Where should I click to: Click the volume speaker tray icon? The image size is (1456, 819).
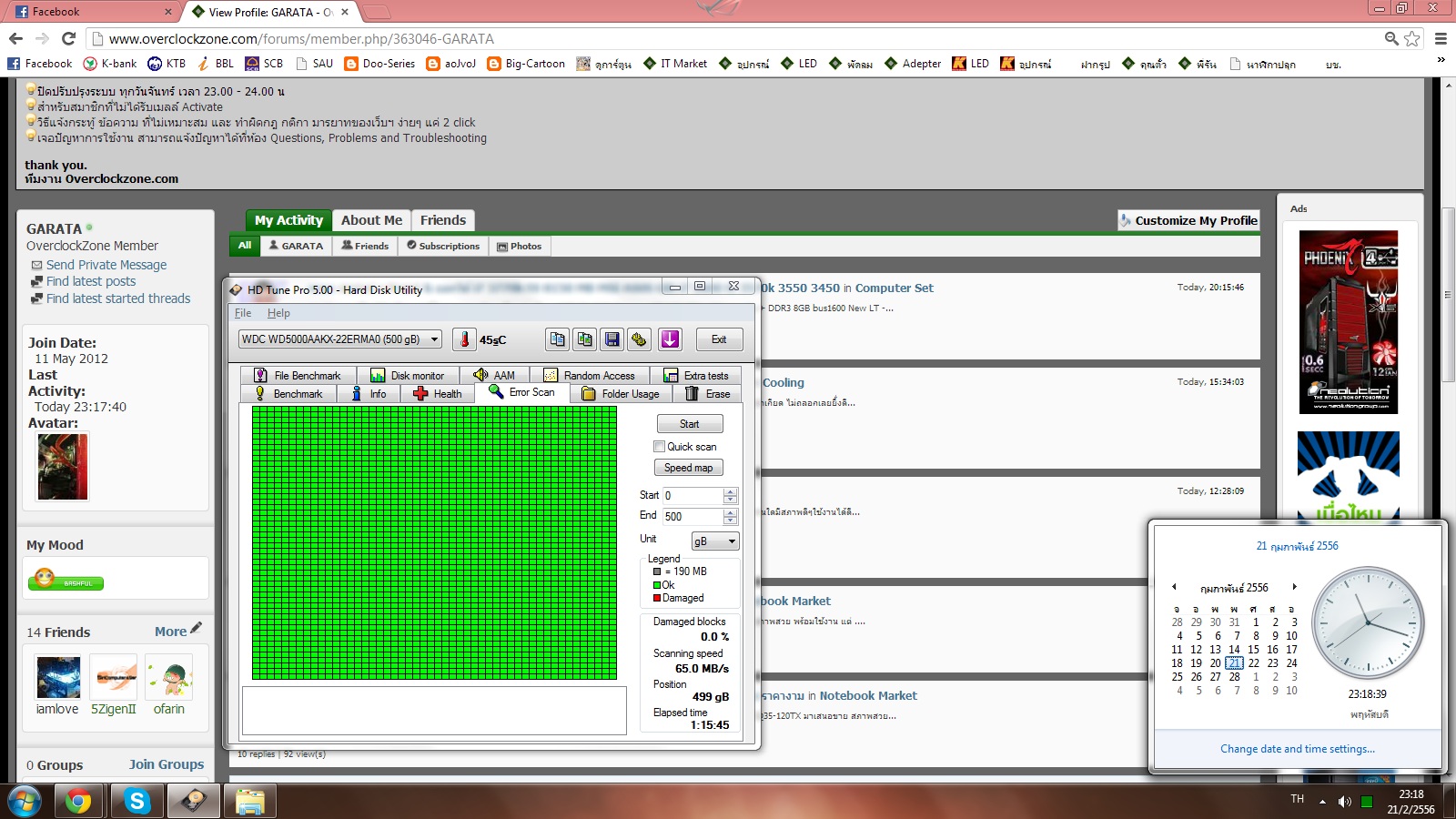(1344, 802)
